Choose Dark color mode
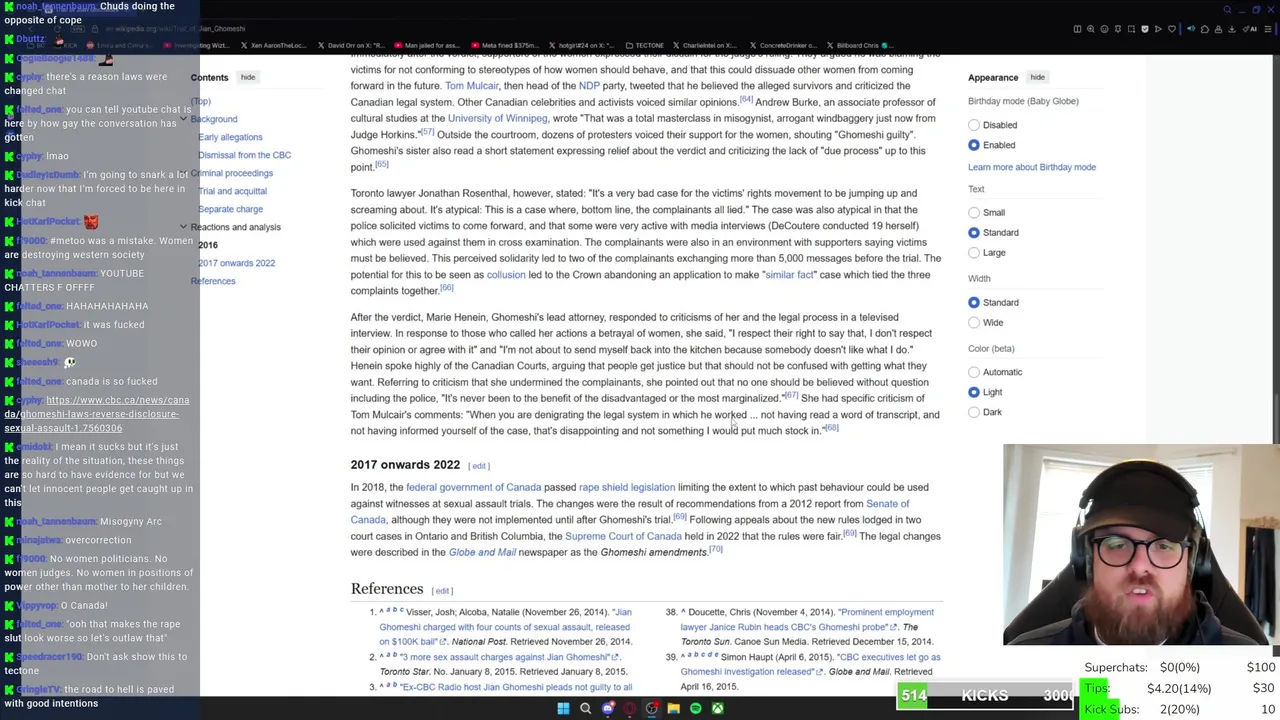Screen dimensions: 1280x720 tap(974, 412)
